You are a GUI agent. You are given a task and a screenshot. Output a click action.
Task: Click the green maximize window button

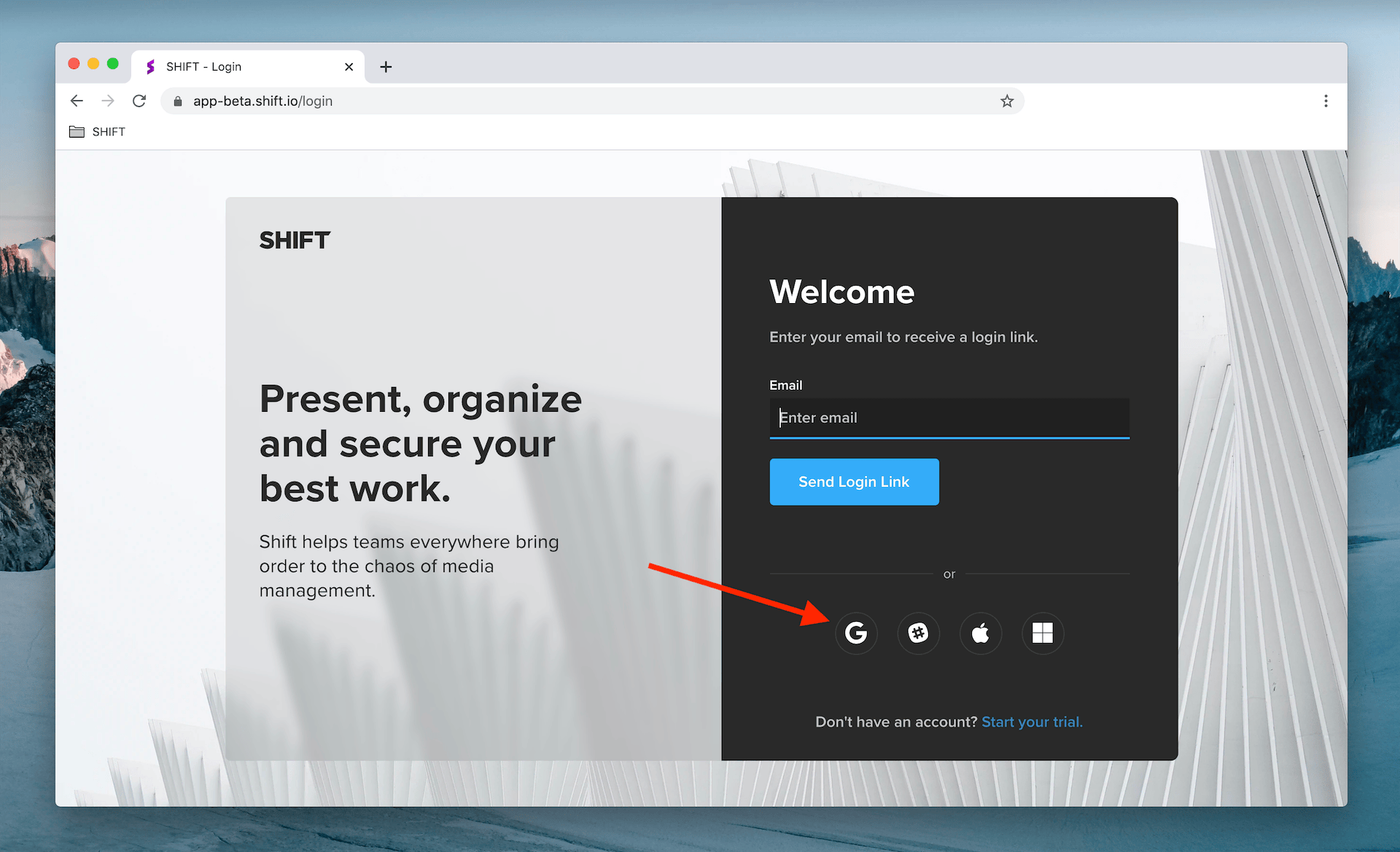[x=113, y=64]
